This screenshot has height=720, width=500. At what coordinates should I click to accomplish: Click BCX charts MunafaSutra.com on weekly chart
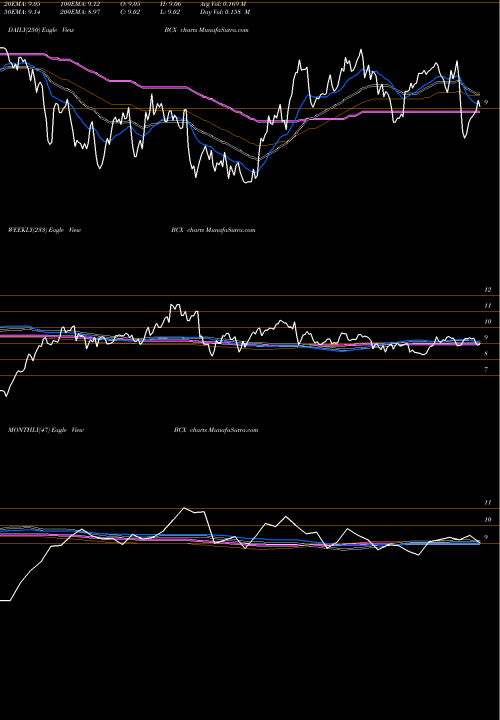point(213,230)
